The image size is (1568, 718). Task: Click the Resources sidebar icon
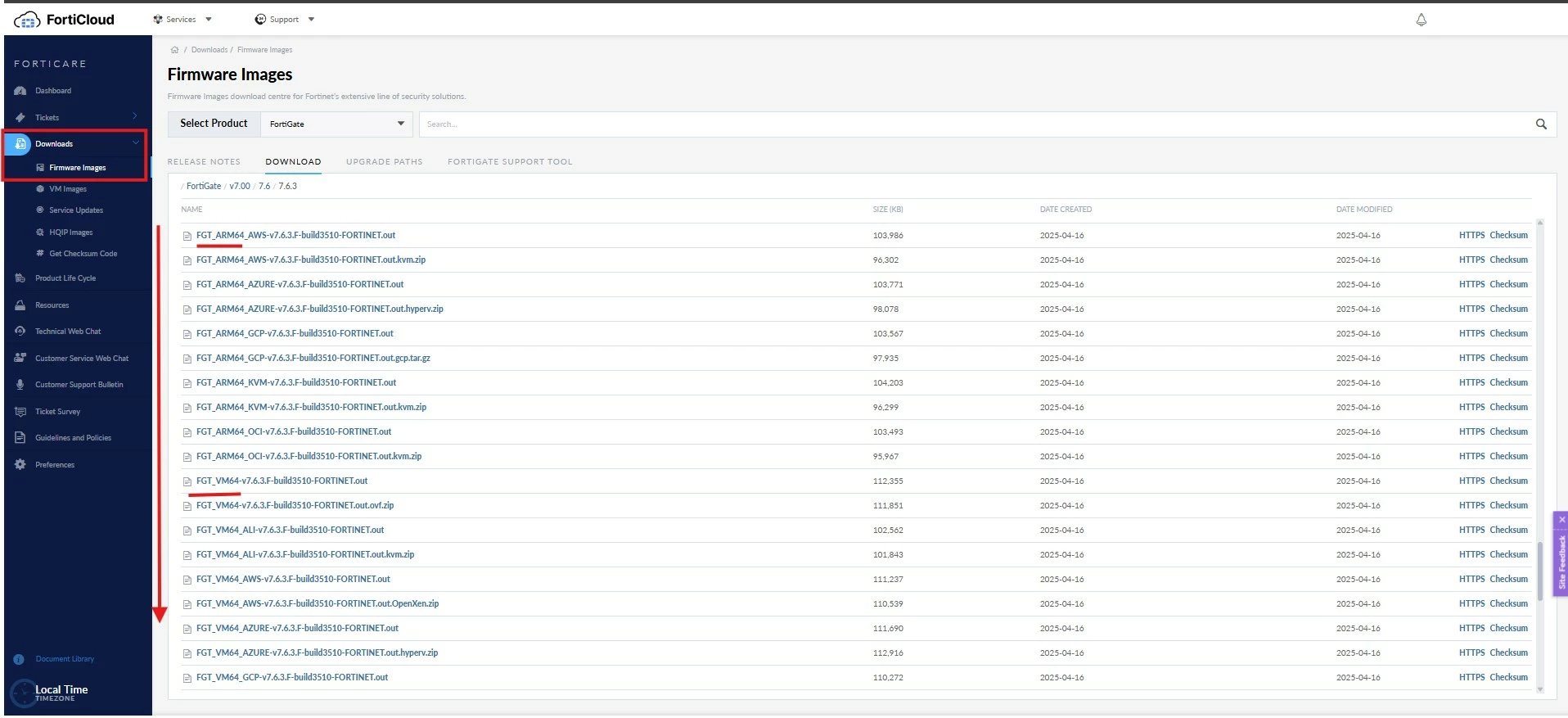pos(20,305)
